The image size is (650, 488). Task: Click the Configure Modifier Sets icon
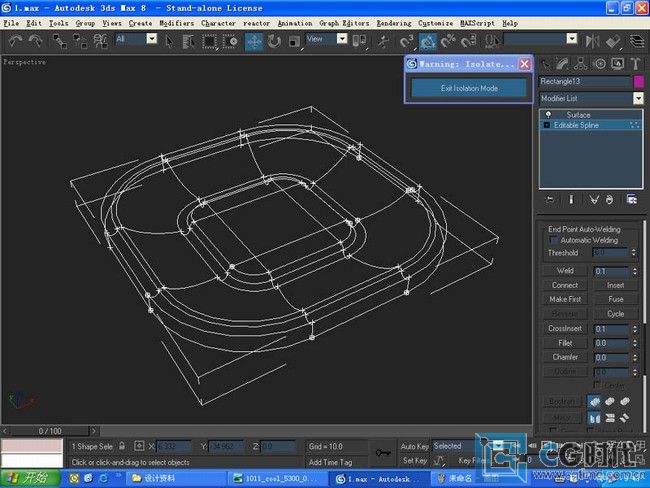coord(632,200)
